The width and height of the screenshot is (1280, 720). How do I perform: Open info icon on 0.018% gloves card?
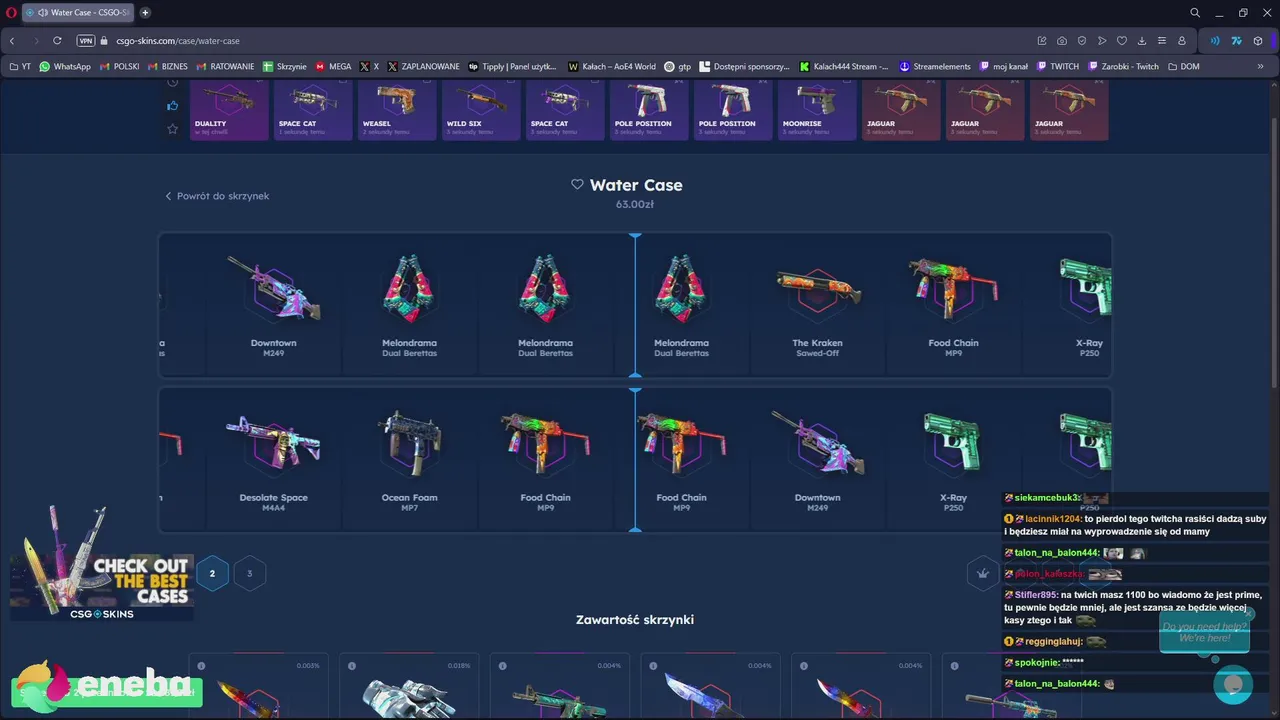(352, 666)
